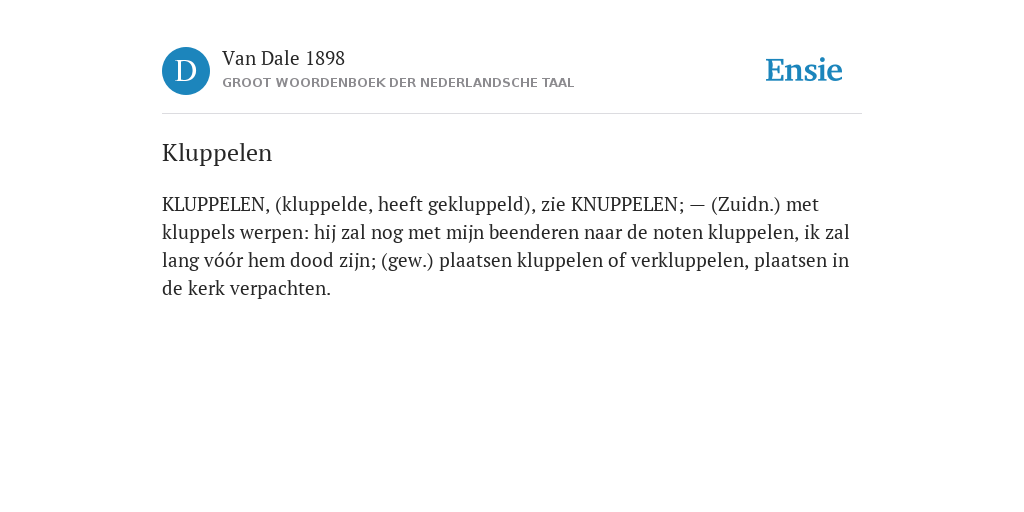Open the Ensie logo link
The image size is (1024, 512).
coord(804,70)
